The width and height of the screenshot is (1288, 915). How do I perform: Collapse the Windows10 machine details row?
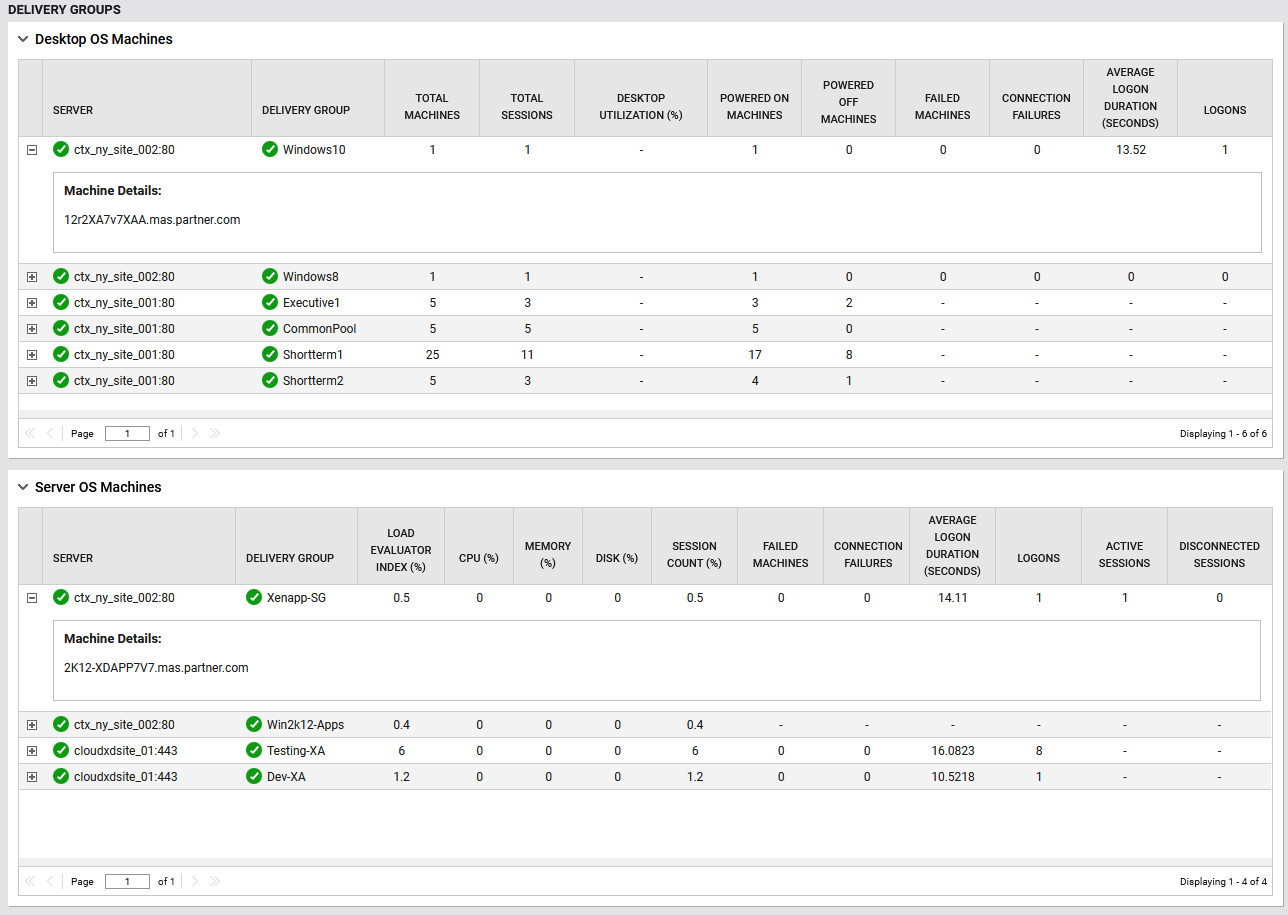coord(31,149)
